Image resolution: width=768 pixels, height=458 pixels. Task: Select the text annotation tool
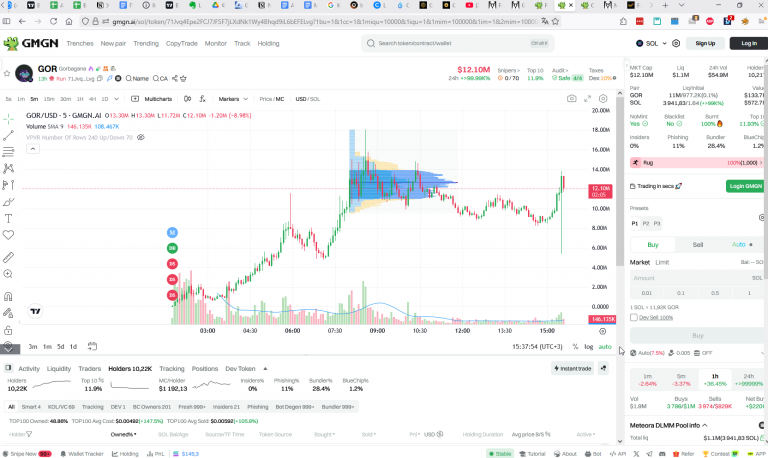tap(8, 218)
